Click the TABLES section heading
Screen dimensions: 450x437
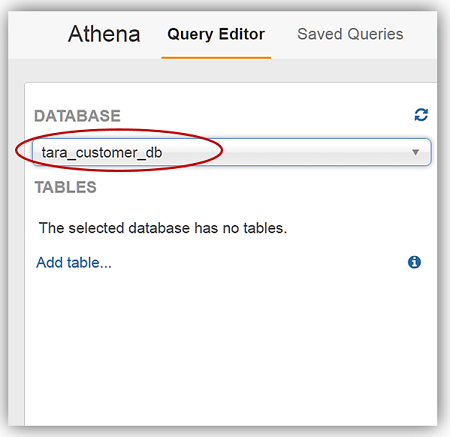point(66,187)
